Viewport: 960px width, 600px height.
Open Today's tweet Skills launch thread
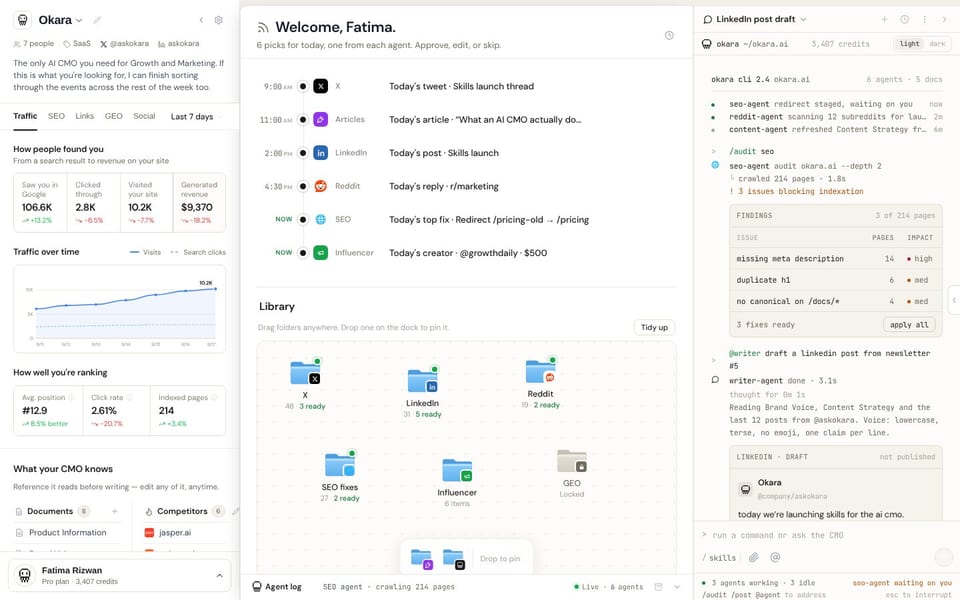[x=461, y=86]
